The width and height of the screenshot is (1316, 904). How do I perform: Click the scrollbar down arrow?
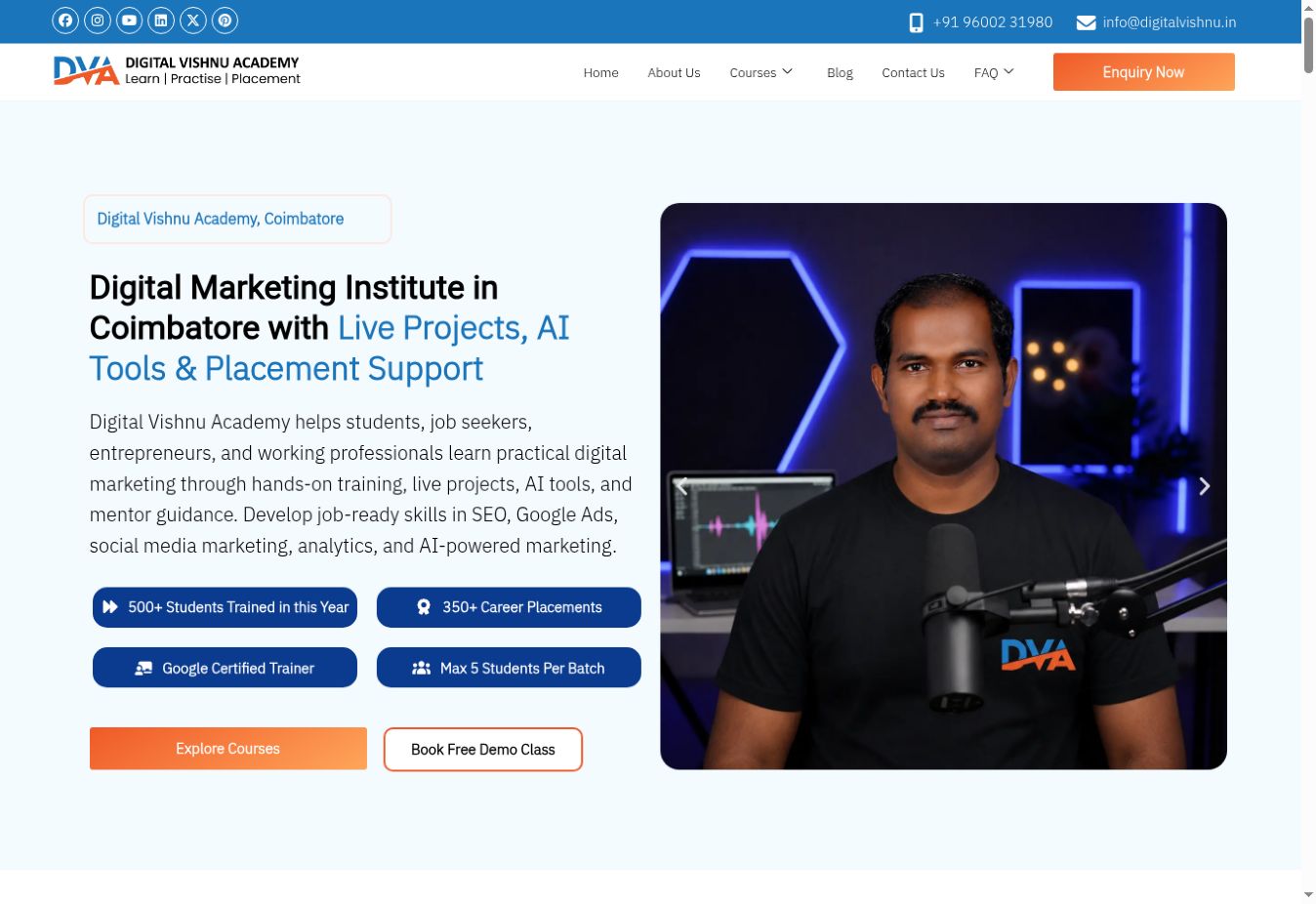[x=1309, y=895]
